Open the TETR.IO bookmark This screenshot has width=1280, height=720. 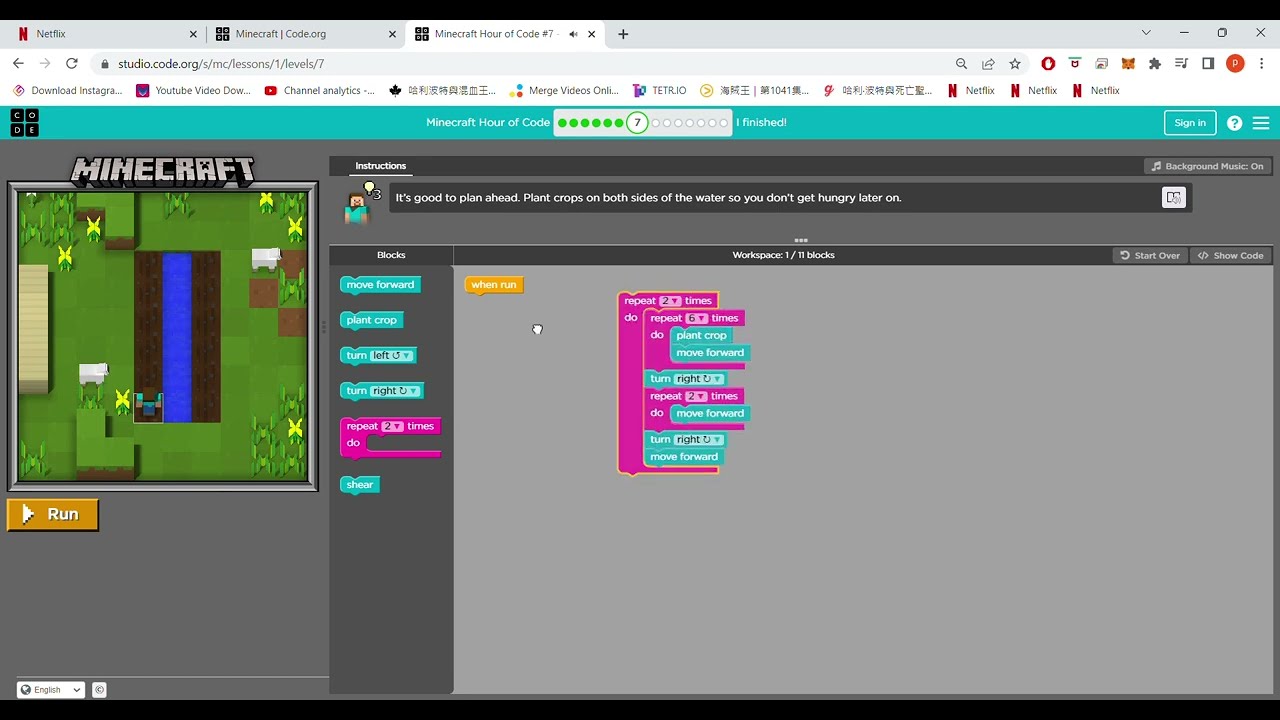[x=659, y=90]
